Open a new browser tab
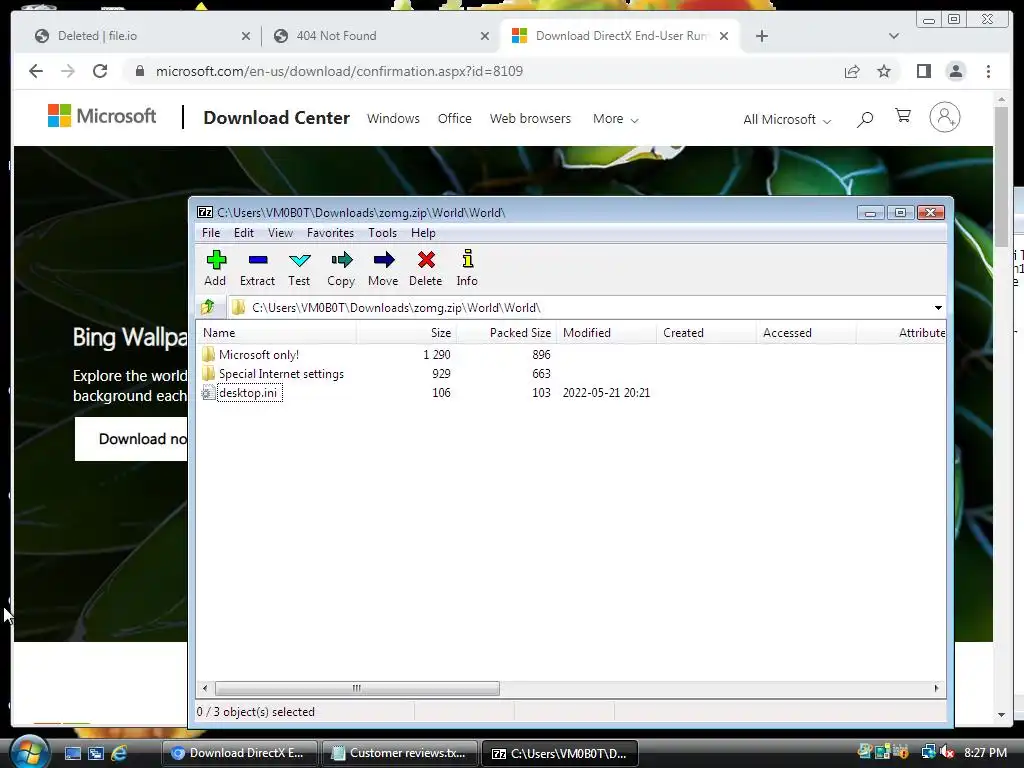 (761, 36)
